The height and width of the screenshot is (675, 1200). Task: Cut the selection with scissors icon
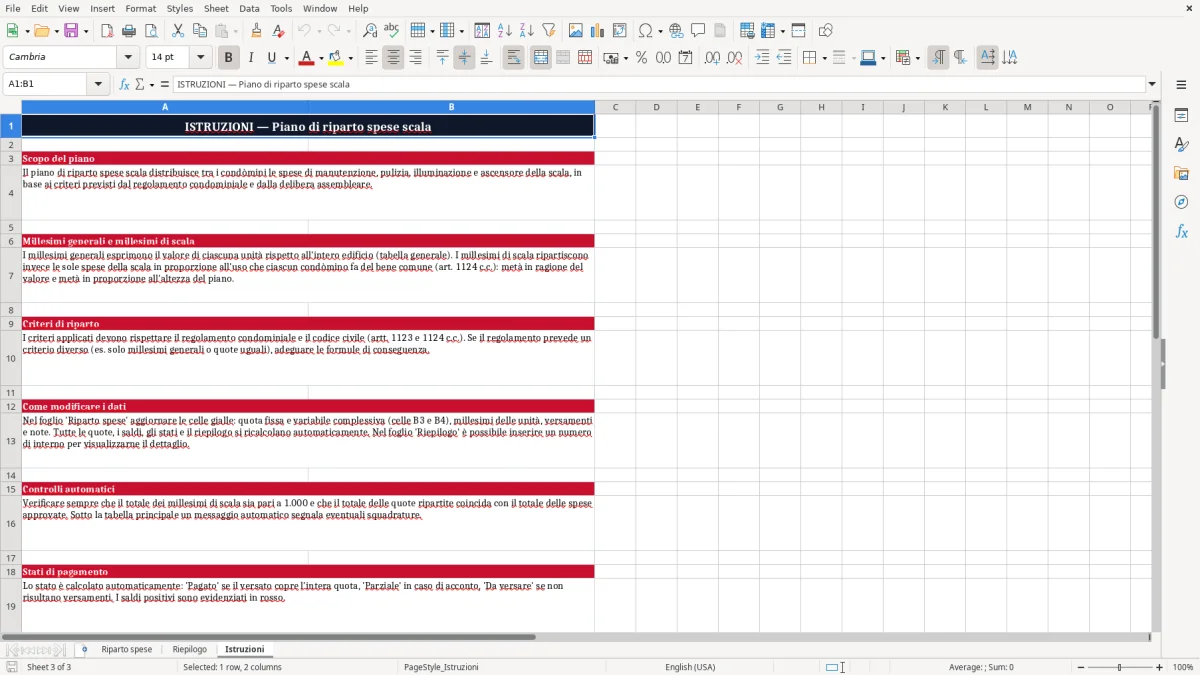[x=178, y=31]
